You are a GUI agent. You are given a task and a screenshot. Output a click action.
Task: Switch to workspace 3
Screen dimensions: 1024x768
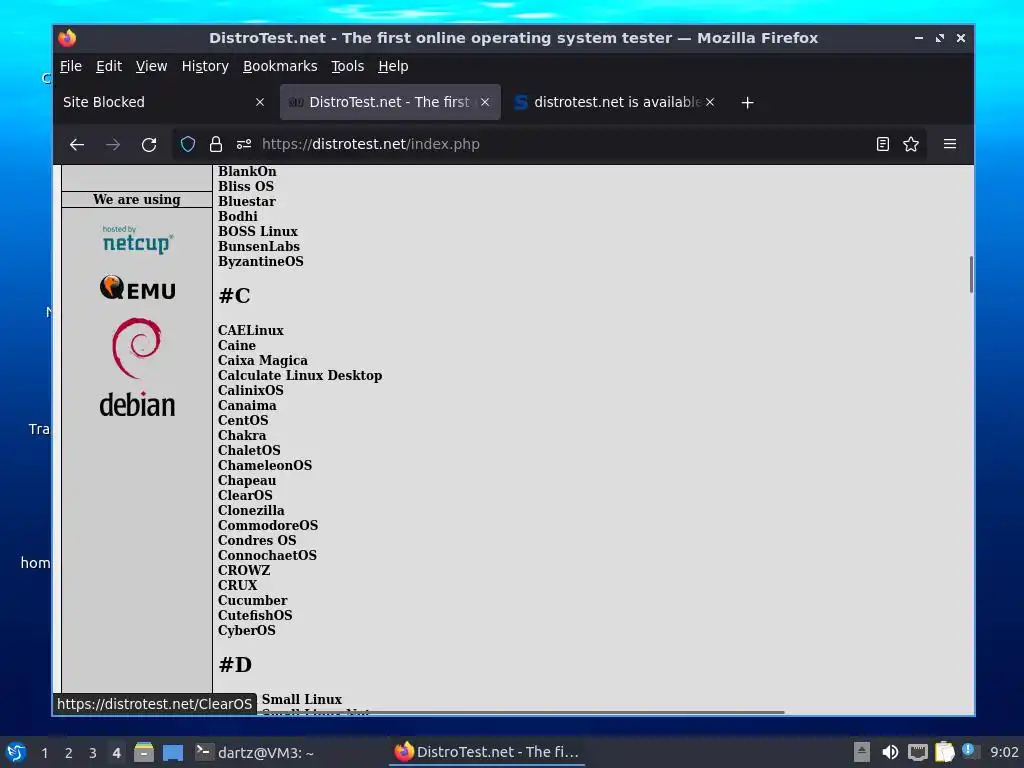(93, 753)
